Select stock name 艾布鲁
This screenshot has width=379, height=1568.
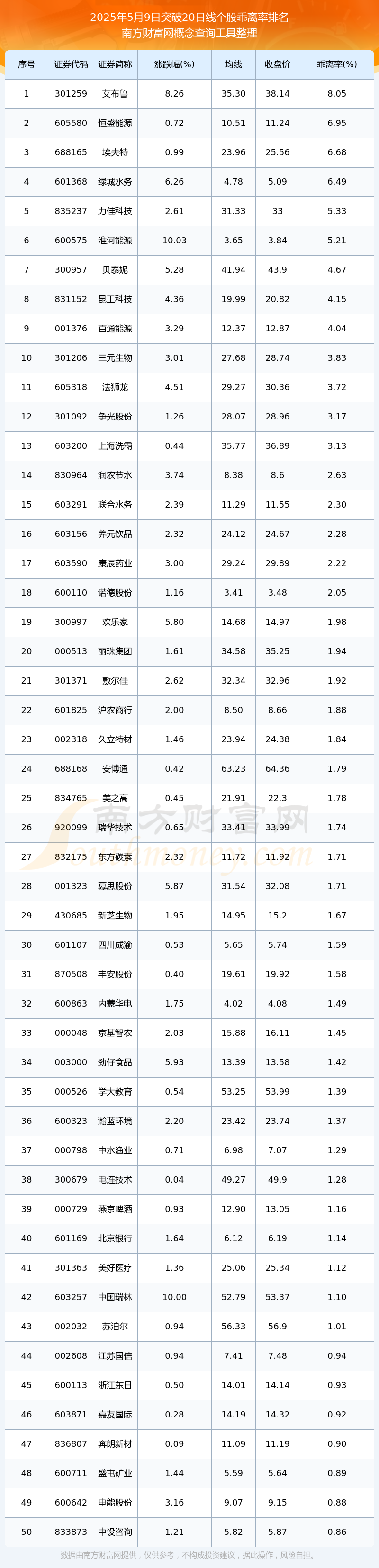point(115,94)
